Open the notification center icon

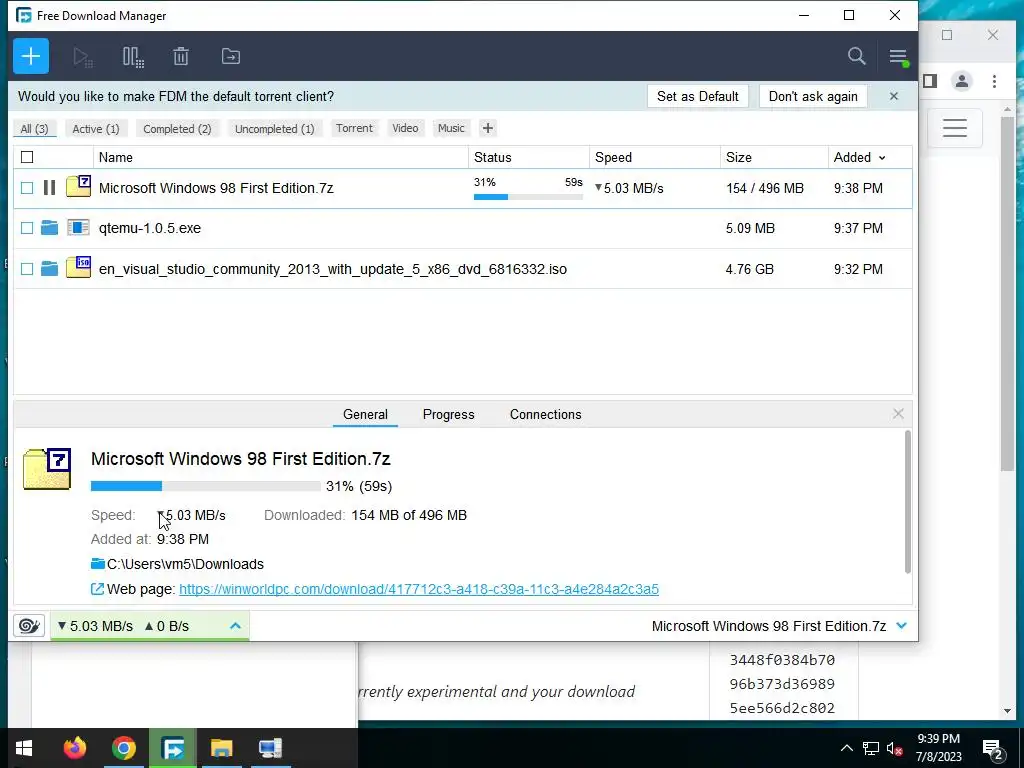click(x=993, y=750)
